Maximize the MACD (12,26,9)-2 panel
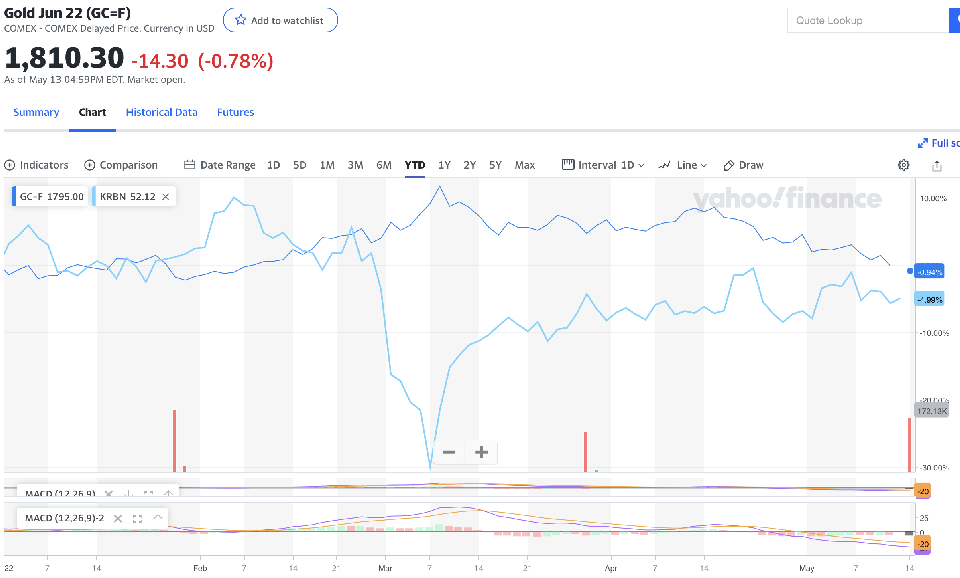 pos(137,519)
